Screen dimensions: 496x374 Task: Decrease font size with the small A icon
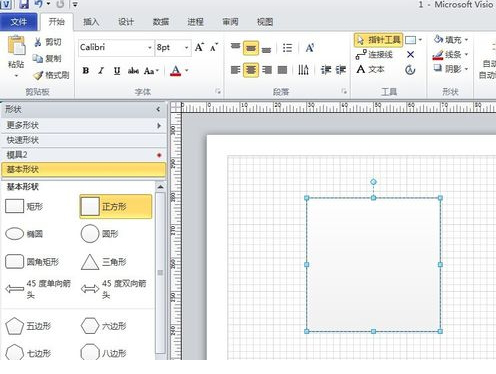point(214,47)
